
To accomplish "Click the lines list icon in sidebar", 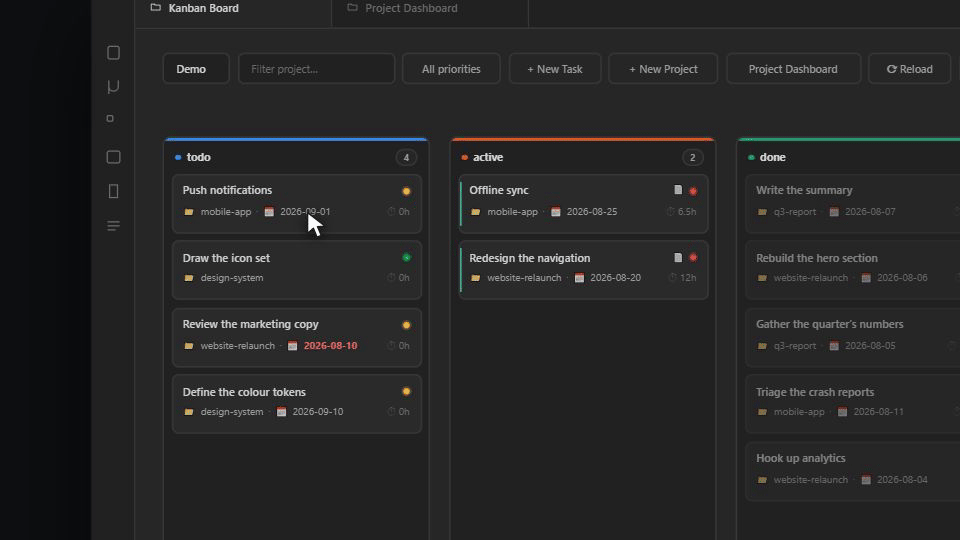I will (x=113, y=226).
